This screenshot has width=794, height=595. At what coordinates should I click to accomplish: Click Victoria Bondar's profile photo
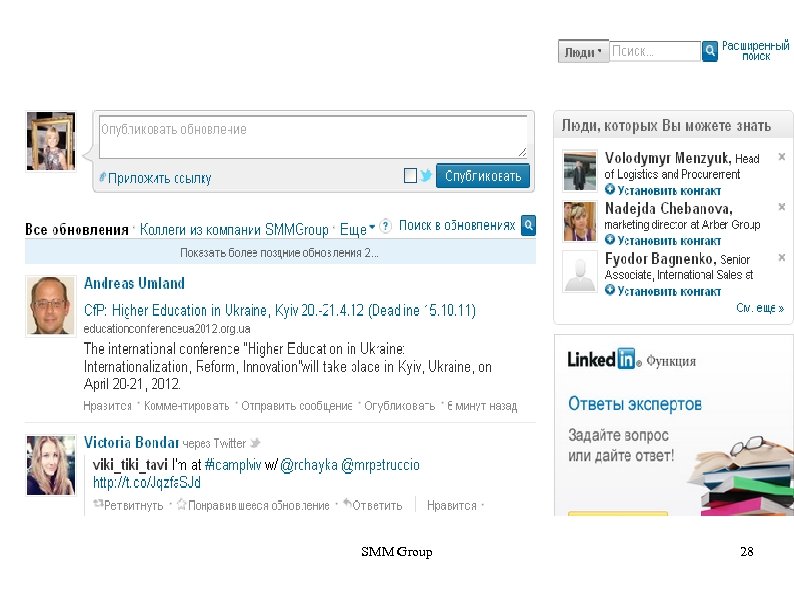pyautogui.click(x=51, y=465)
